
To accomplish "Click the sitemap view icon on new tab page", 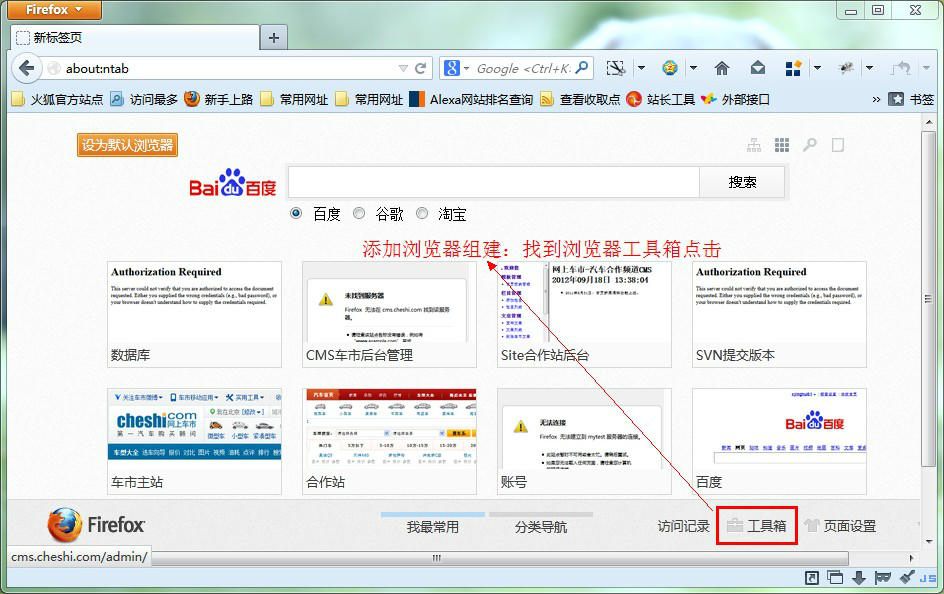I will coord(754,144).
